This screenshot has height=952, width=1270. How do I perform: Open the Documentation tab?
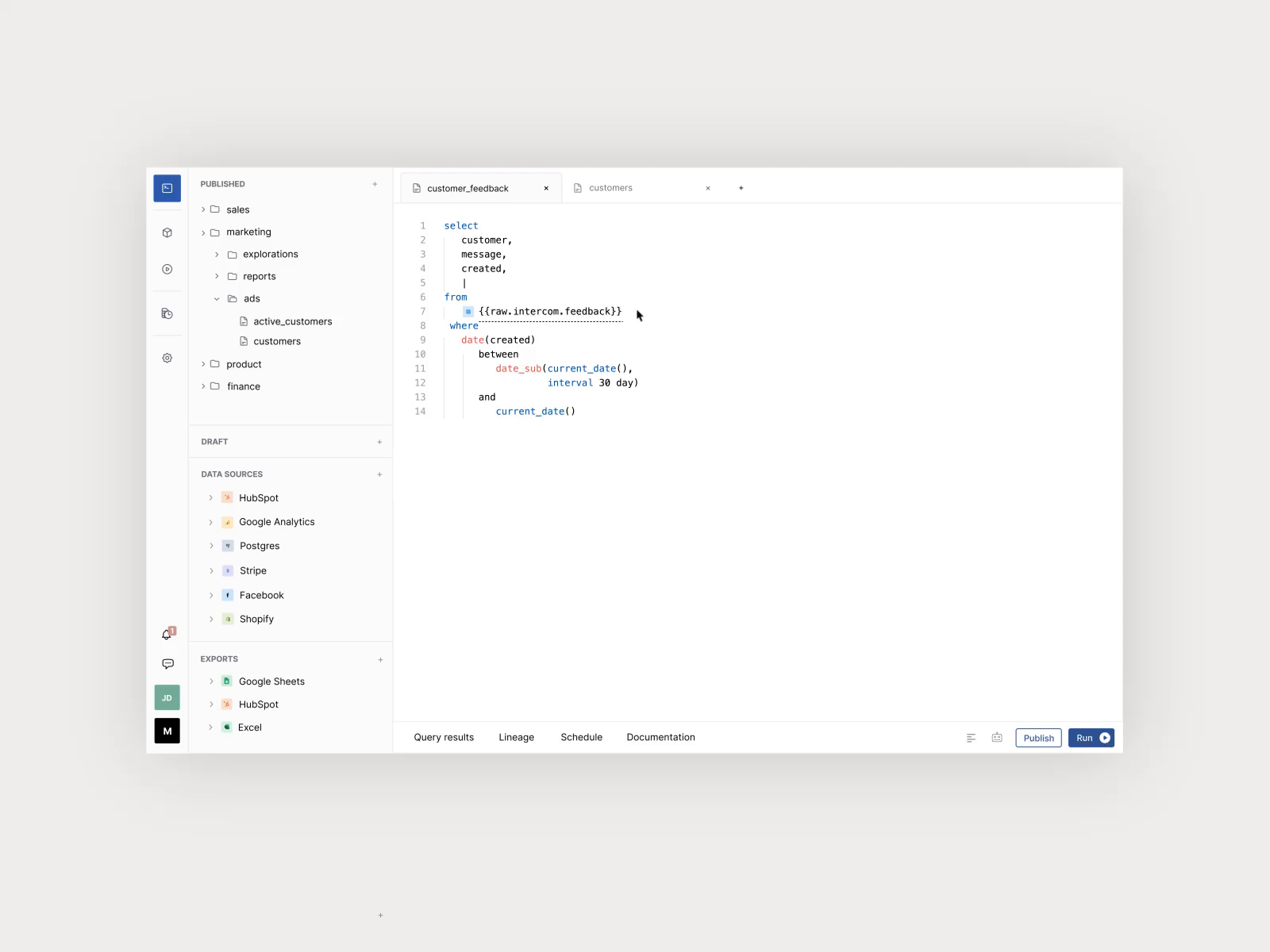point(660,737)
